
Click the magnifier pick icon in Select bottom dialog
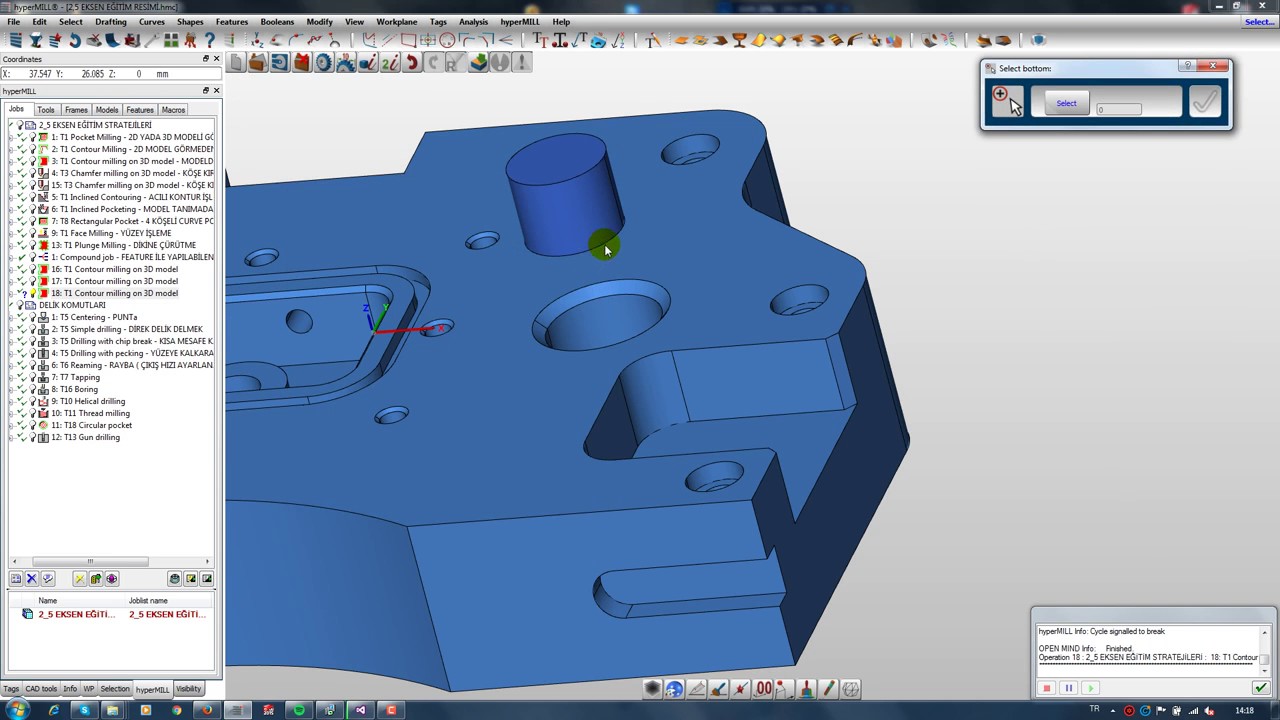pyautogui.click(x=1006, y=101)
